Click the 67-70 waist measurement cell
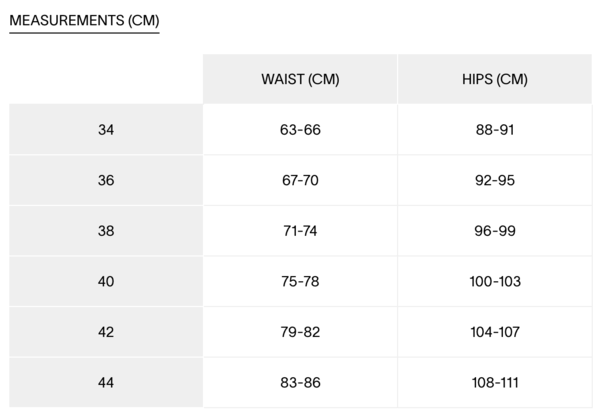600x419 pixels. coord(300,181)
